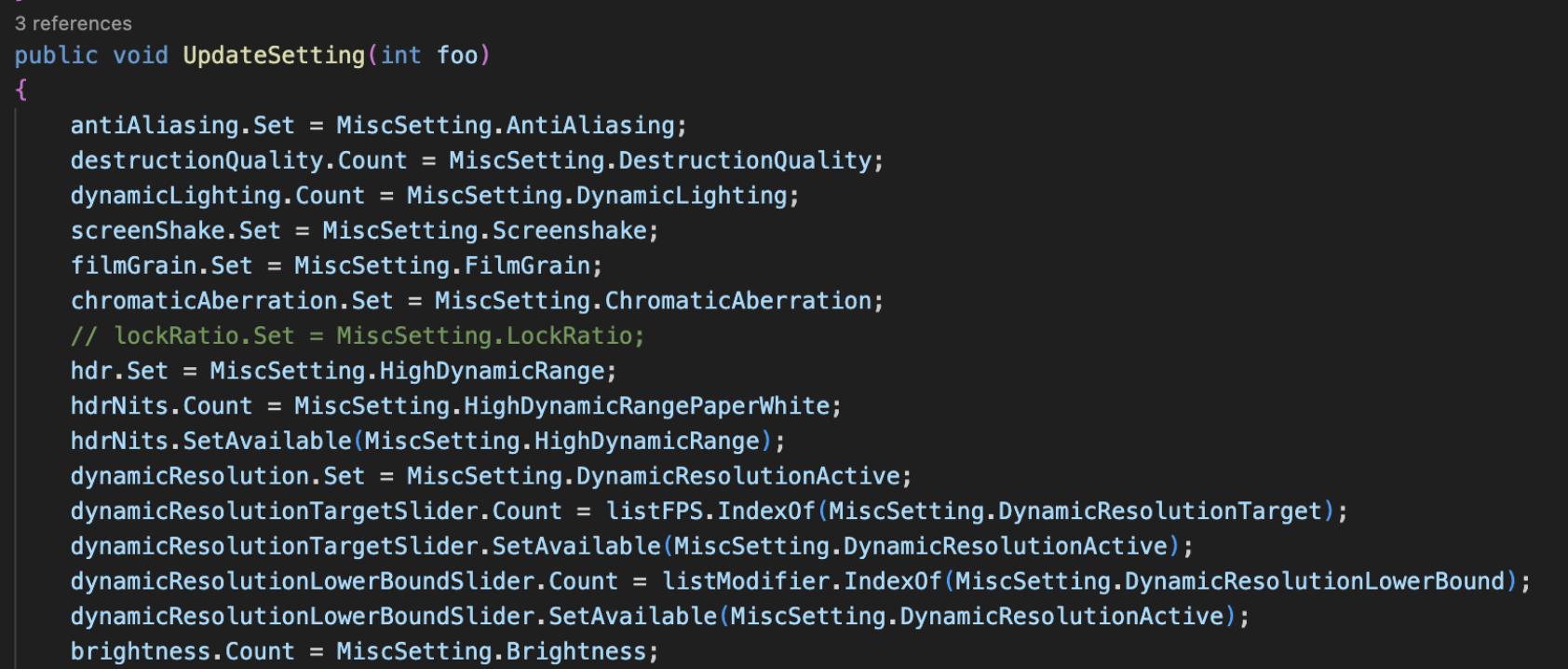Click MiscSetting.HighDynamicRange on hdr.Set line
The width and height of the screenshot is (1568, 669).
pos(407,371)
